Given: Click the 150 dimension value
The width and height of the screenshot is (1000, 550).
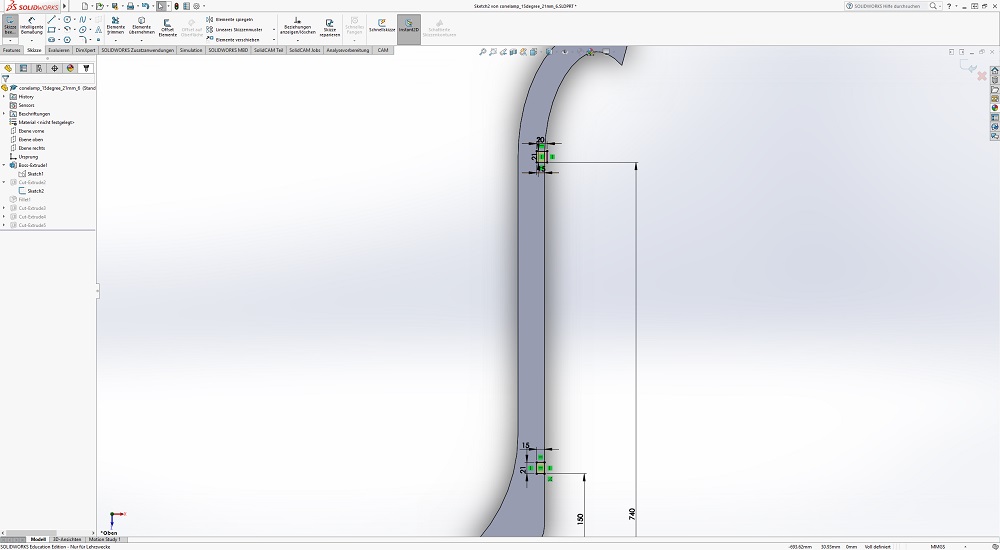Looking at the screenshot, I should pos(580,518).
